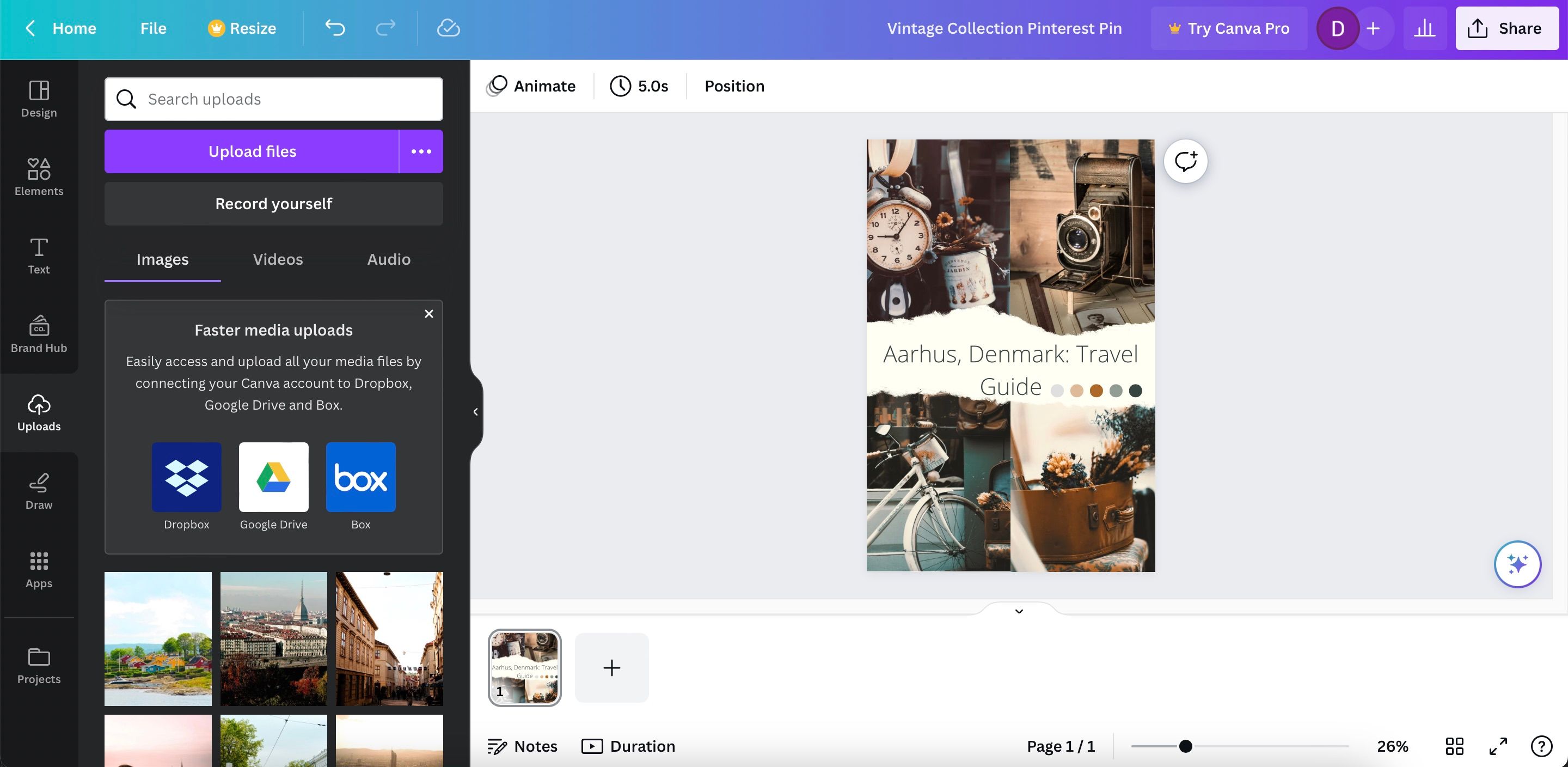Click the Projects icon in sidebar
Viewport: 1568px width, 767px height.
38,665
